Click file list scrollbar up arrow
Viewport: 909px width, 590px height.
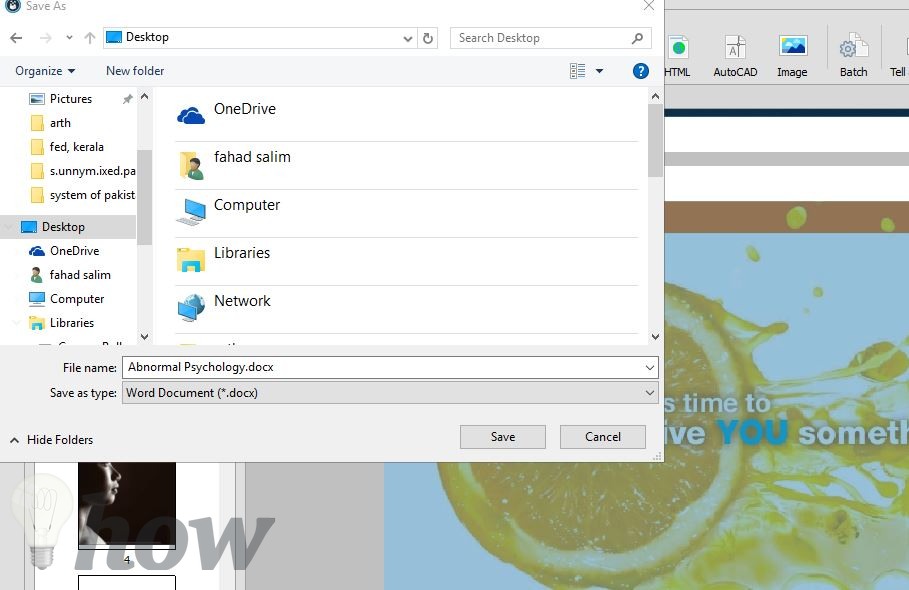(655, 96)
